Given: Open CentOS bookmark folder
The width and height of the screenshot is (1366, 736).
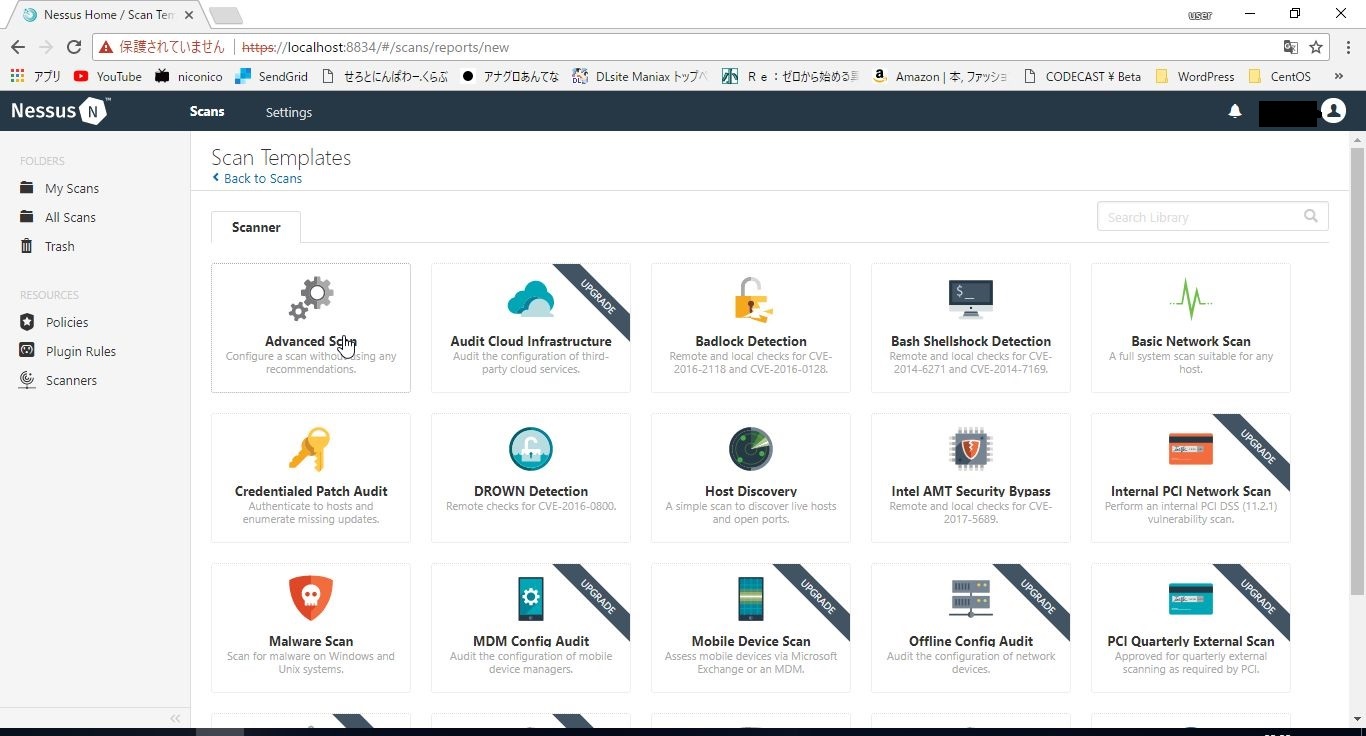Looking at the screenshot, I should (1280, 76).
